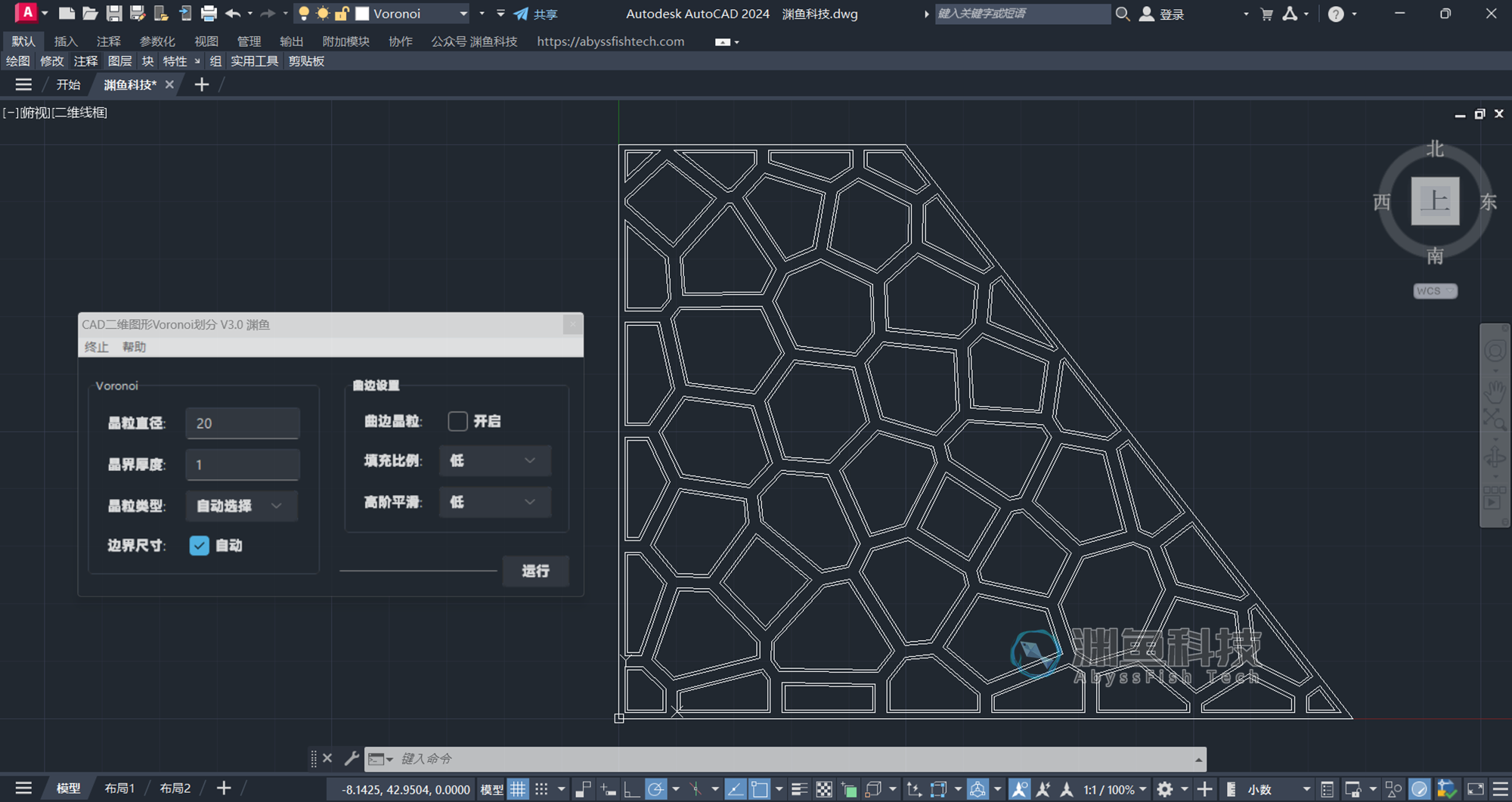
Task: Open the help question mark icon
Action: [x=1336, y=14]
